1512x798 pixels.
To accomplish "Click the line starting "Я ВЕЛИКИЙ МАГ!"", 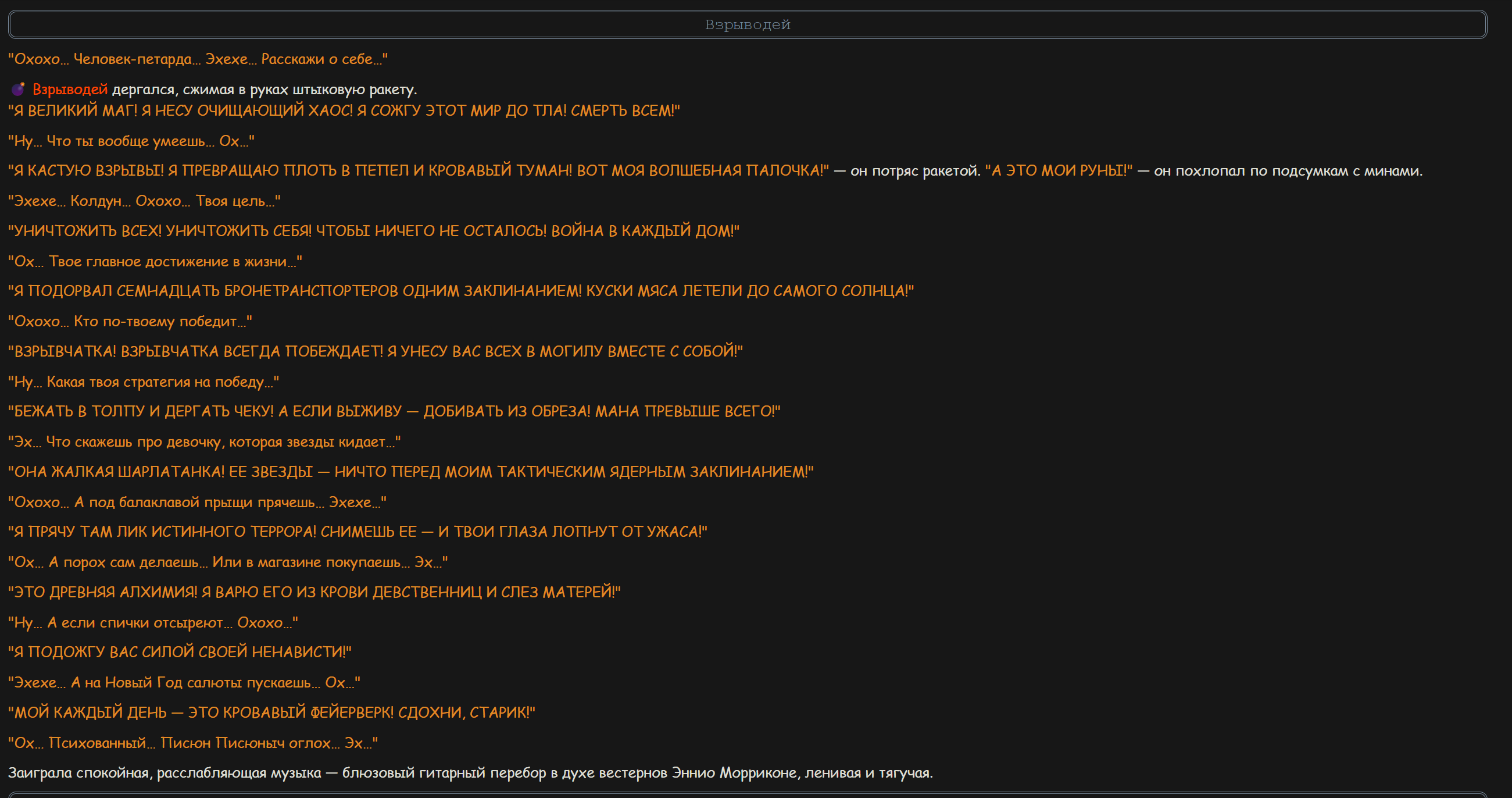I will pos(344,111).
